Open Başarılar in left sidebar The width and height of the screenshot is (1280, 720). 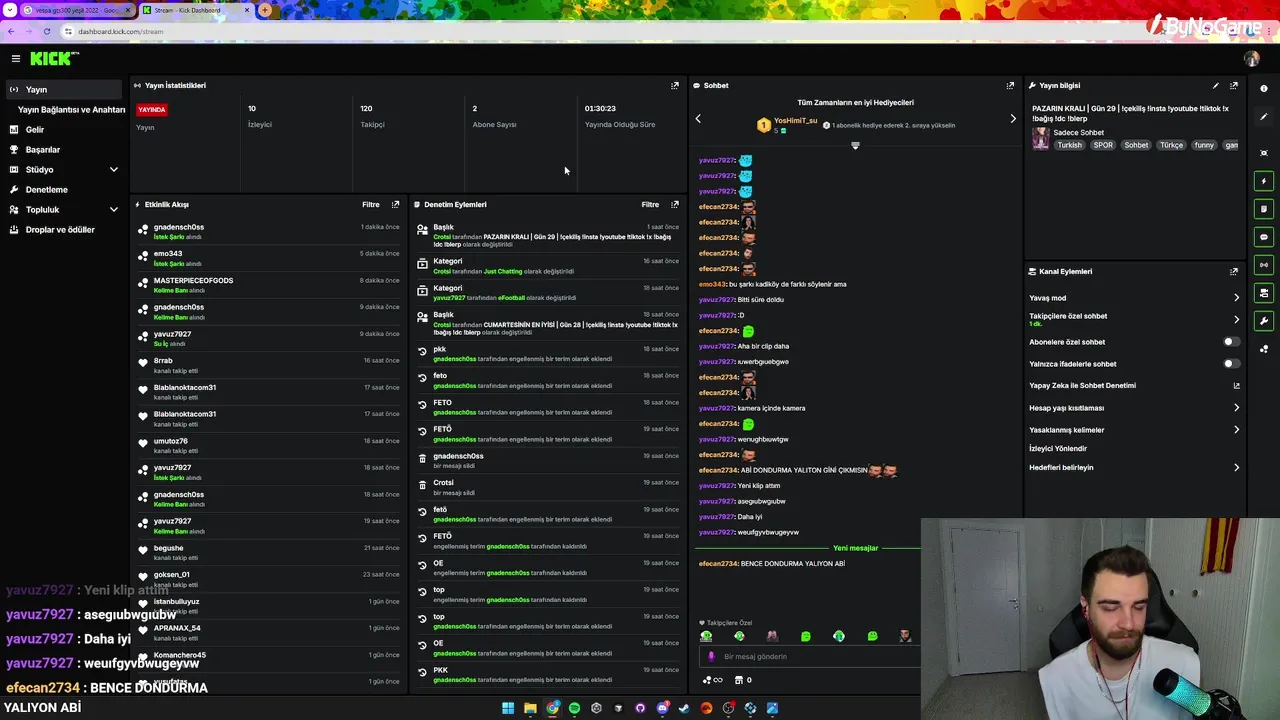point(43,149)
